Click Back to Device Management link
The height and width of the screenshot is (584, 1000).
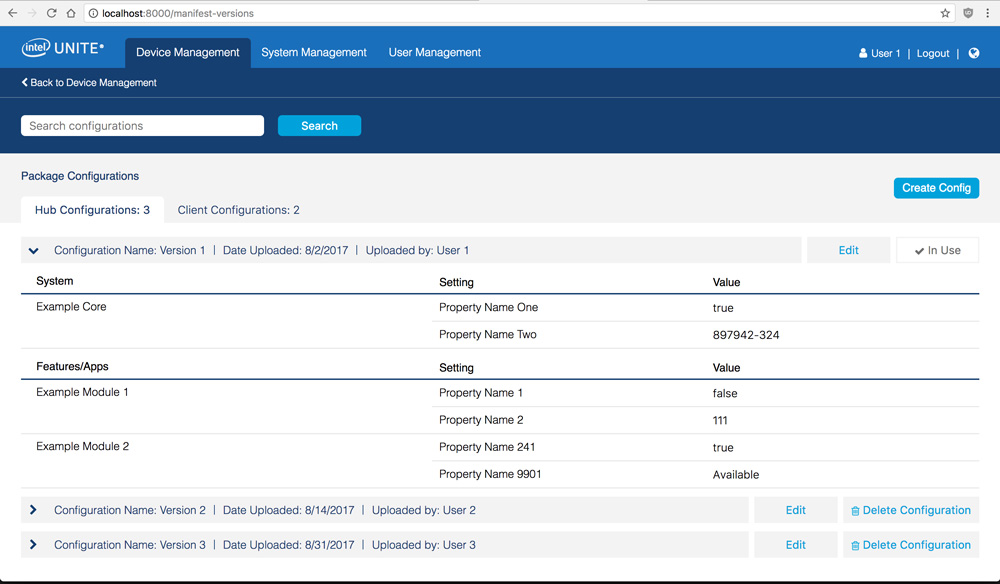coord(89,82)
